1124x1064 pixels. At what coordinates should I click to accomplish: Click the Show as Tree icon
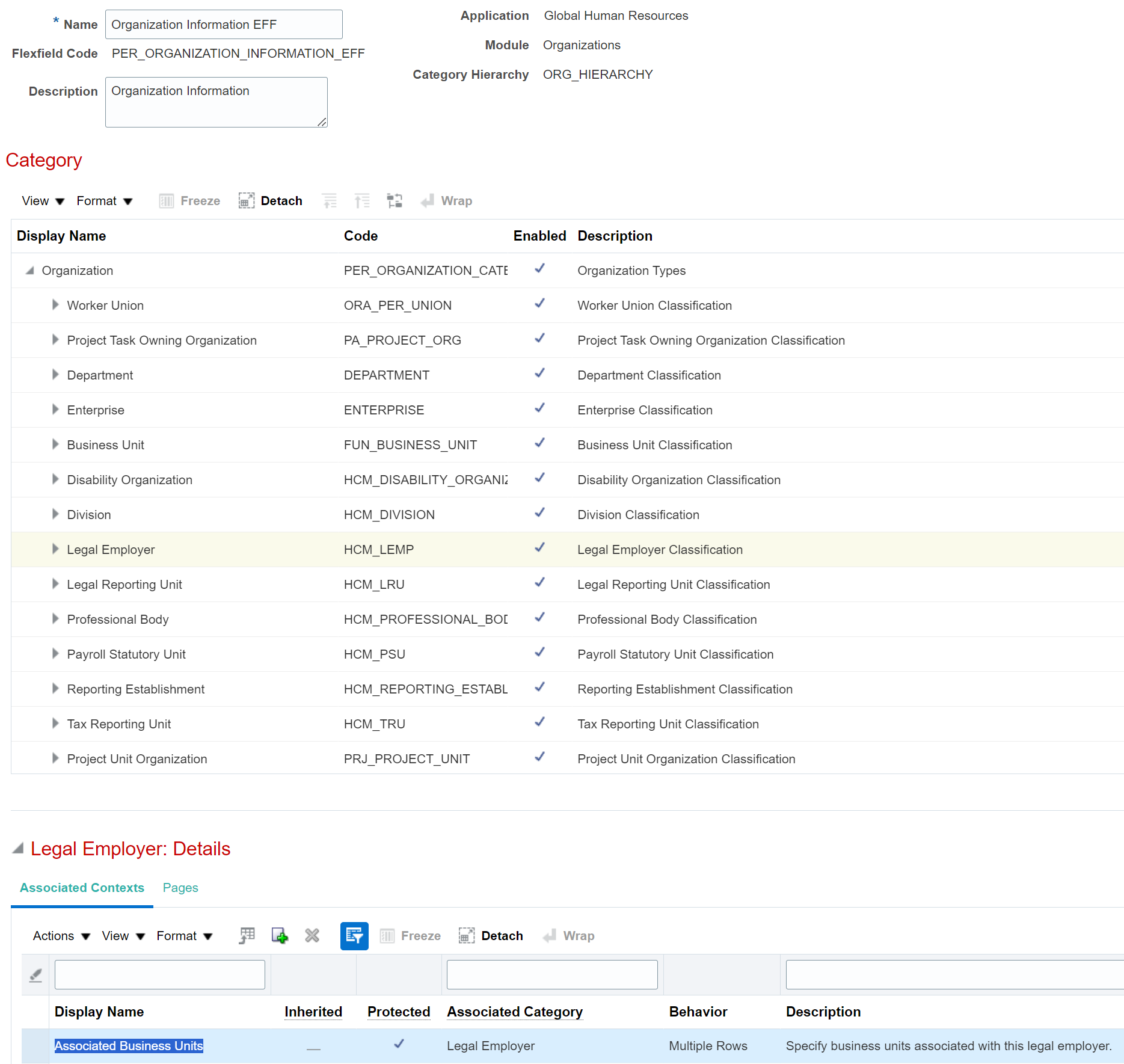[395, 200]
